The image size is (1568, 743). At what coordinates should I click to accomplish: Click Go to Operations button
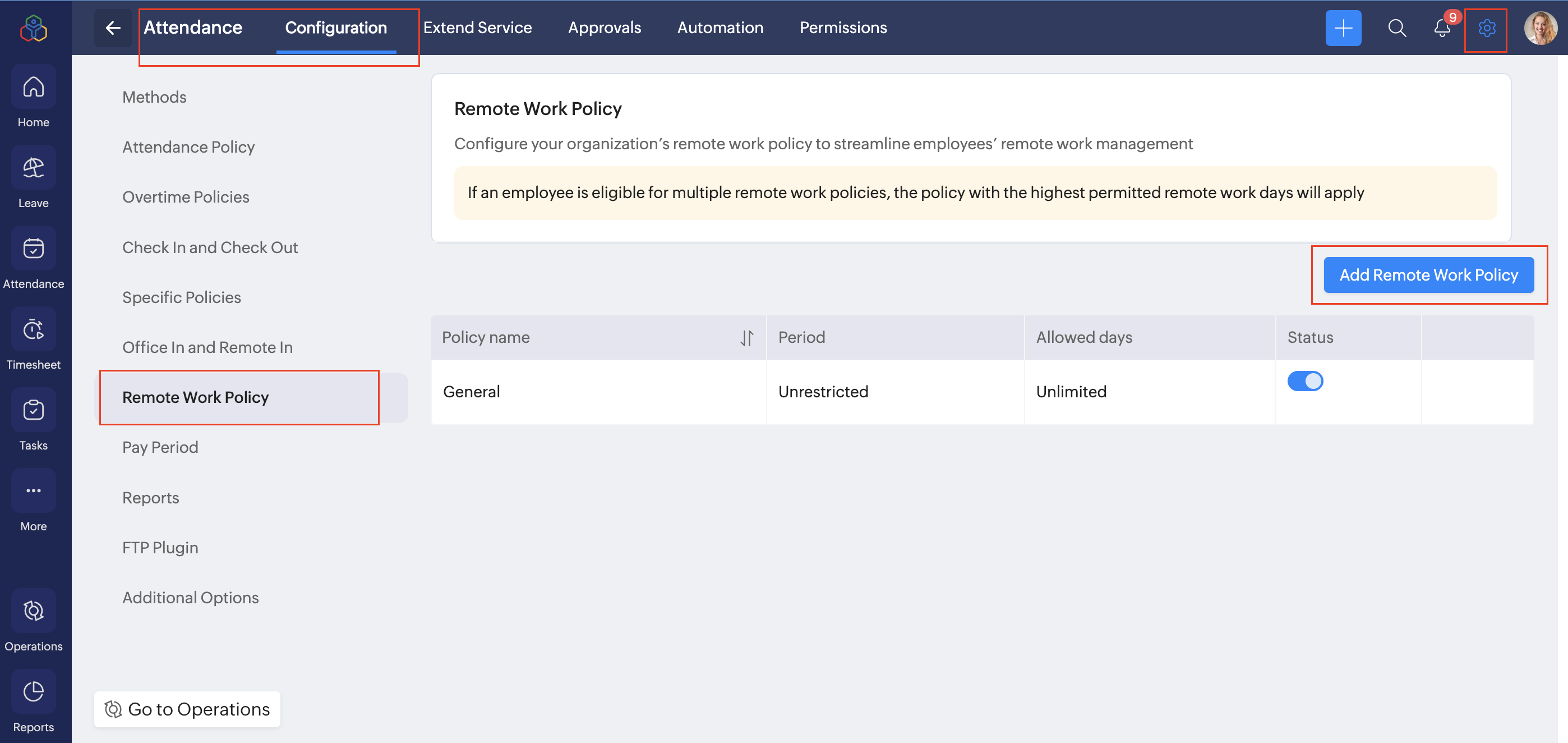pos(187,709)
